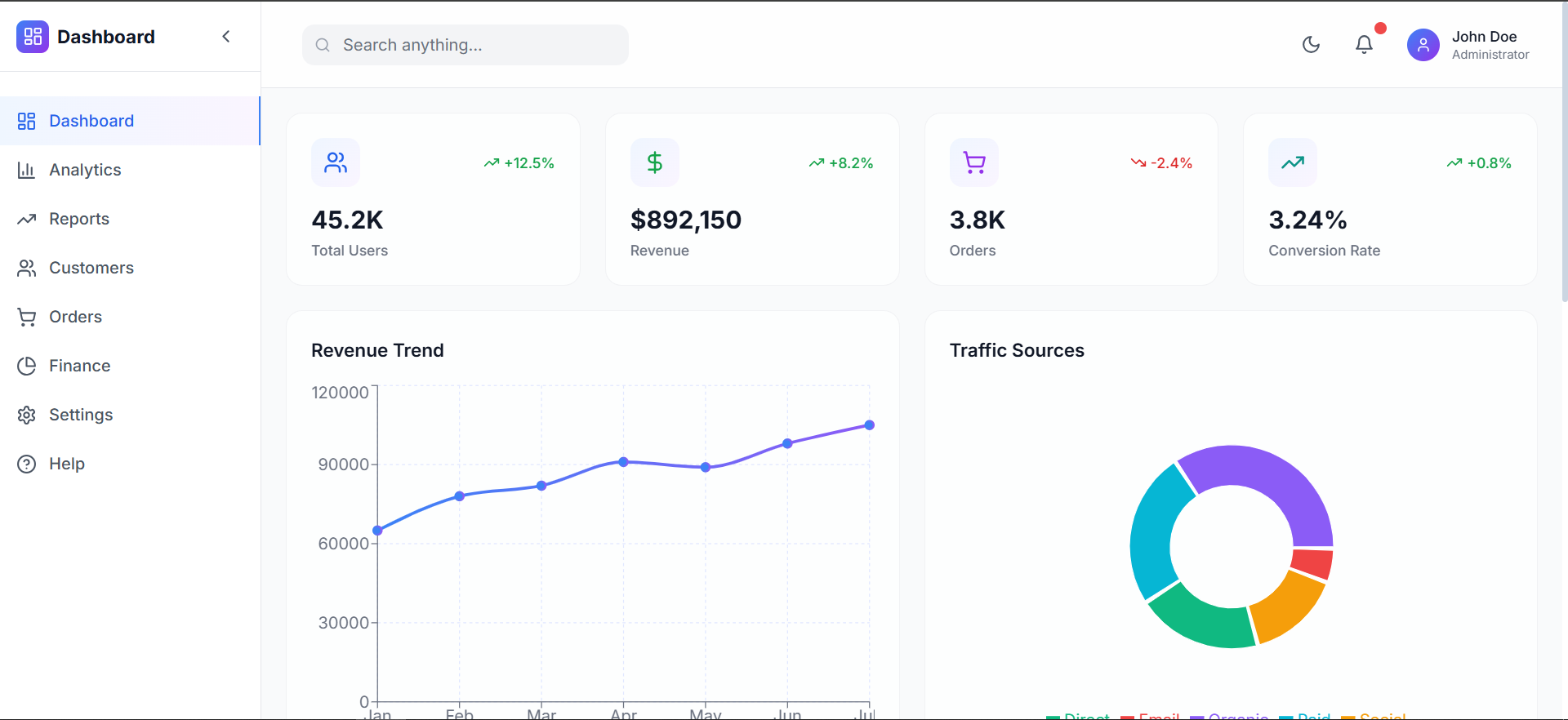Focus the Search anything field
Screen dimensions: 1568x720
click(x=465, y=45)
